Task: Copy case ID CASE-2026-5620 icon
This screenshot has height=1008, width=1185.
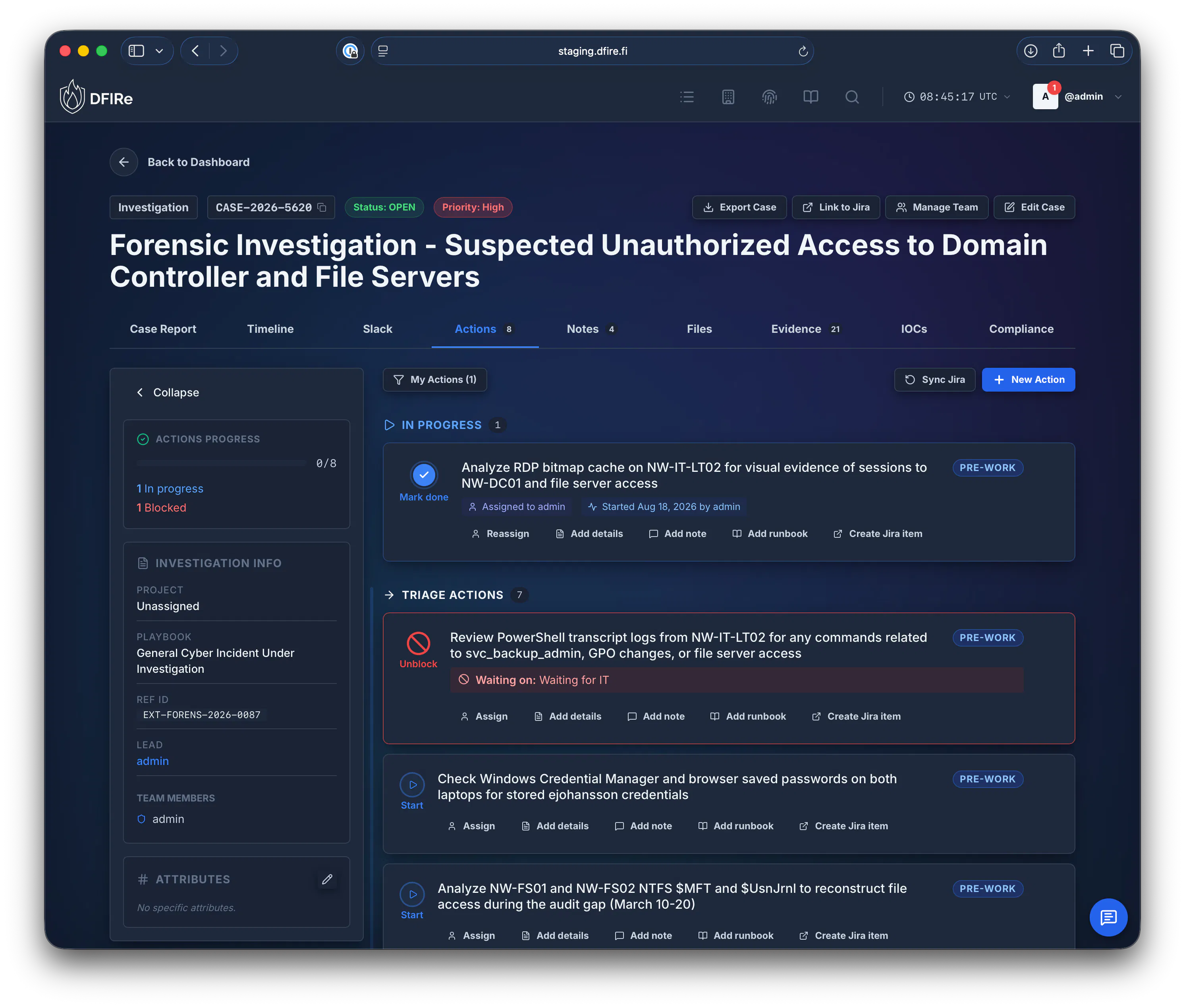Action: 322,207
